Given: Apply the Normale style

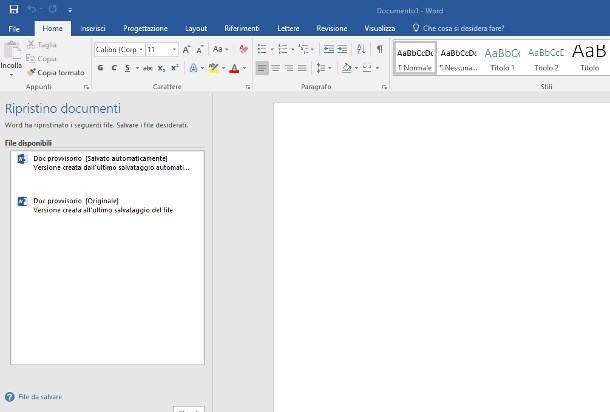Looking at the screenshot, I should coord(415,58).
